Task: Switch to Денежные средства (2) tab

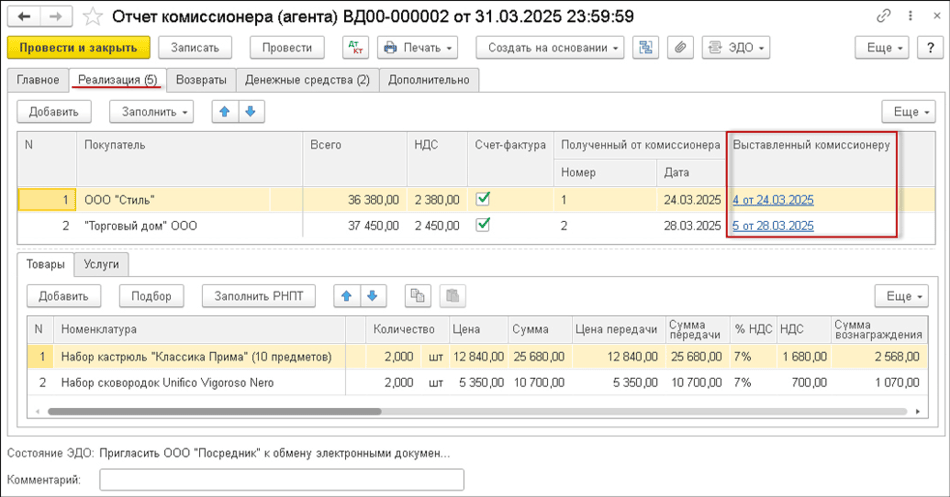Action: 306,80
